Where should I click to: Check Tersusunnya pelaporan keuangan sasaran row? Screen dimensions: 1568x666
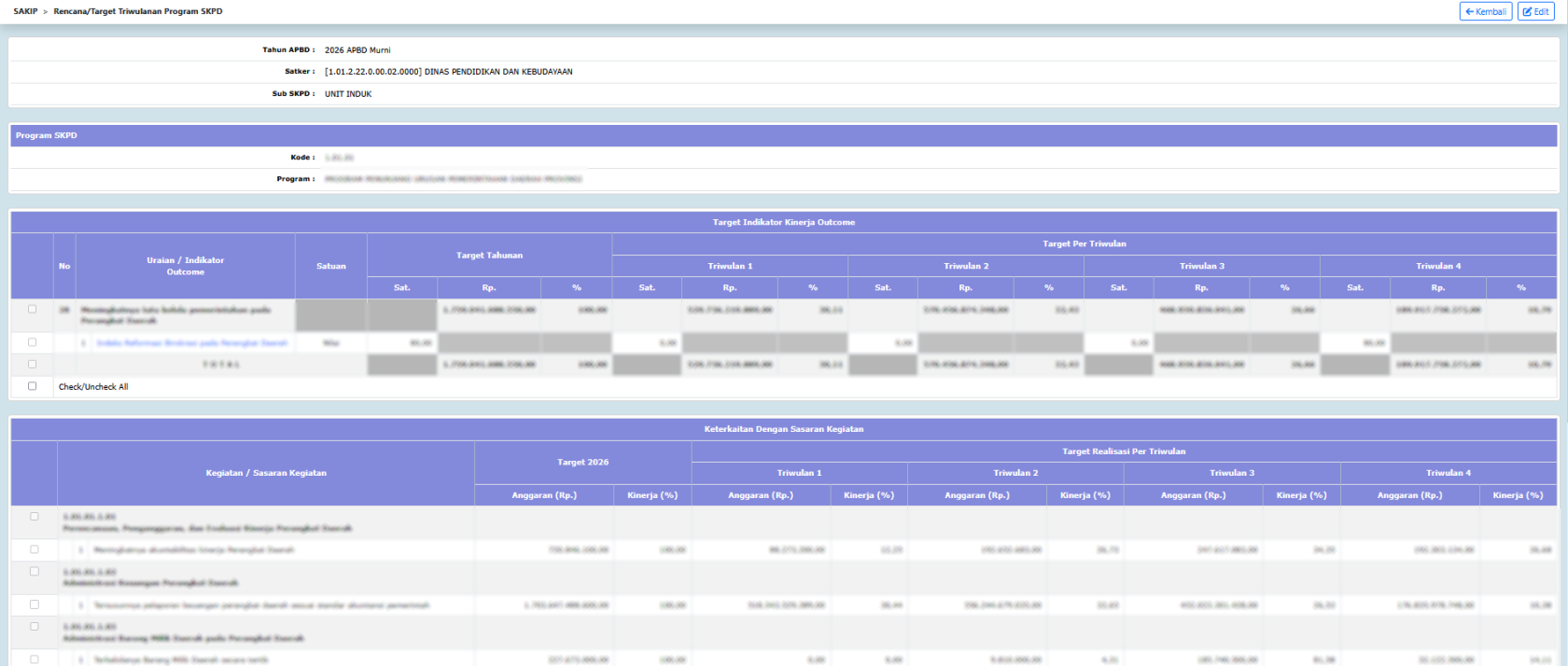pos(35,604)
